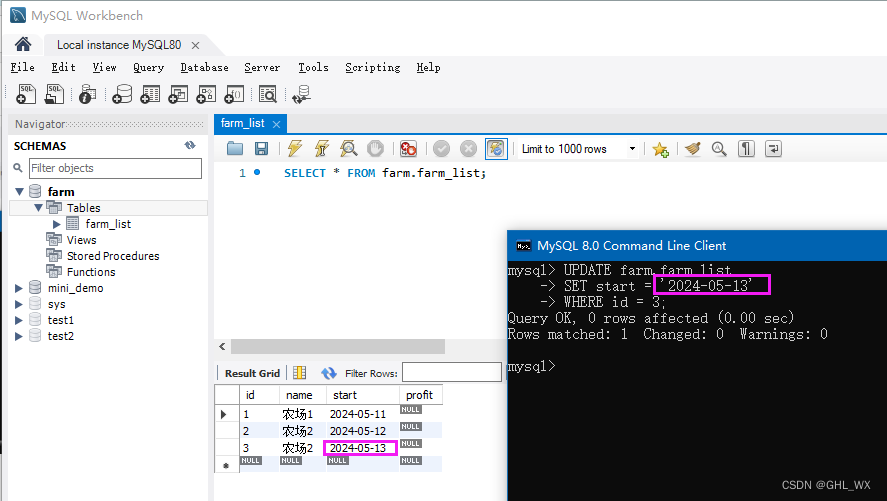Collapse the farm schema
This screenshot has width=887, height=501.
(20, 192)
